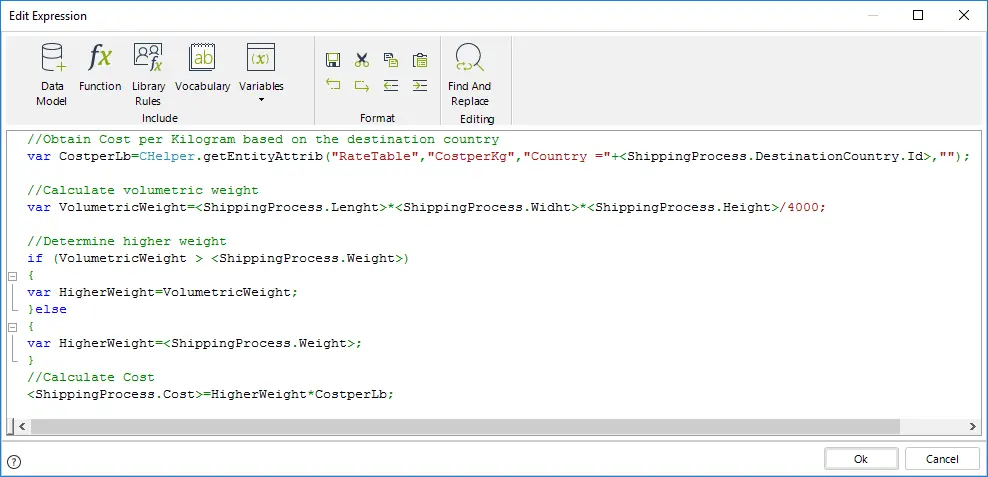Click the Copy icon in Format group
Image resolution: width=988 pixels, height=477 pixels.
[391, 60]
